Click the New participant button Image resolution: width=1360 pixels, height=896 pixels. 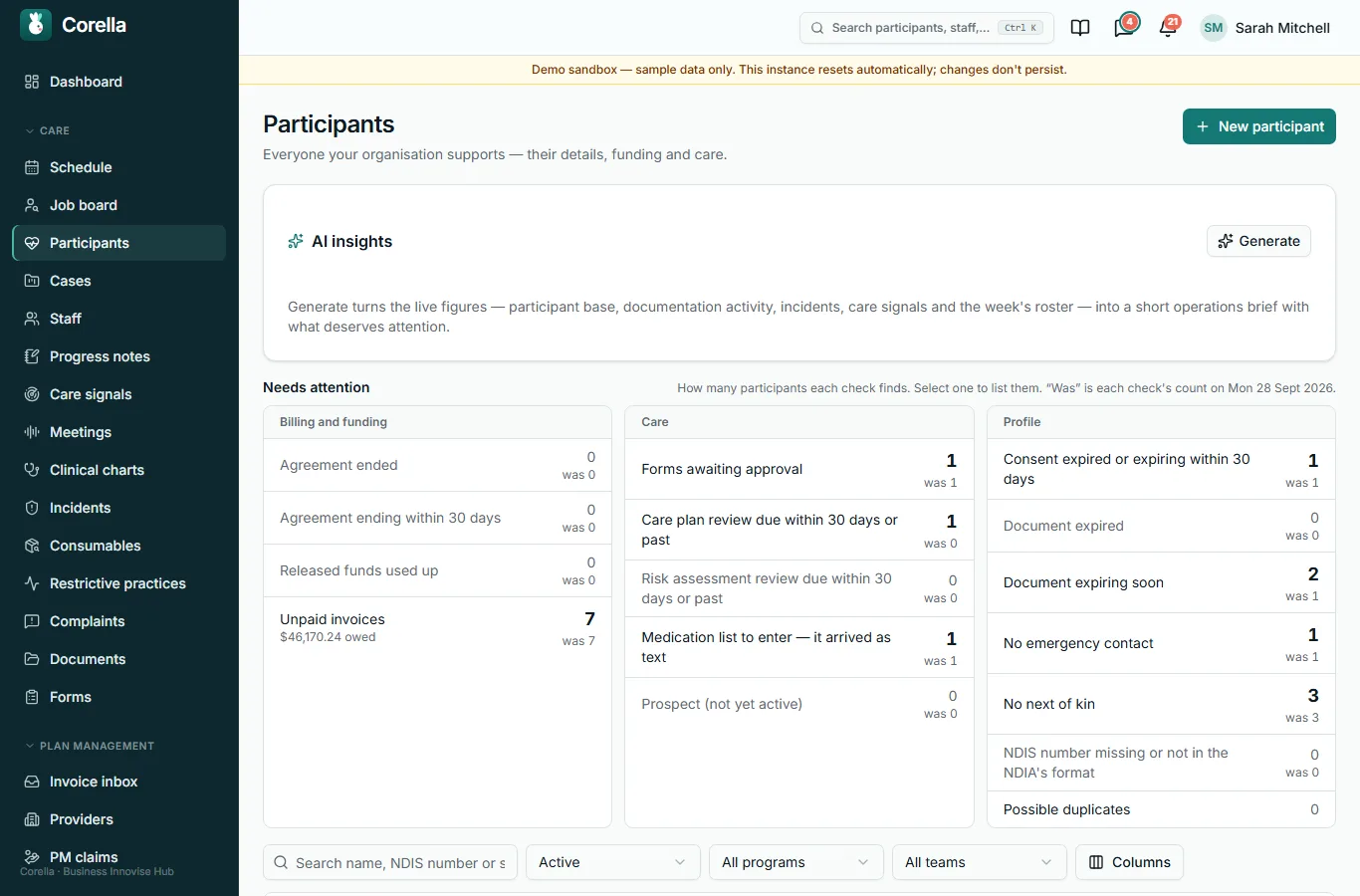pos(1258,126)
